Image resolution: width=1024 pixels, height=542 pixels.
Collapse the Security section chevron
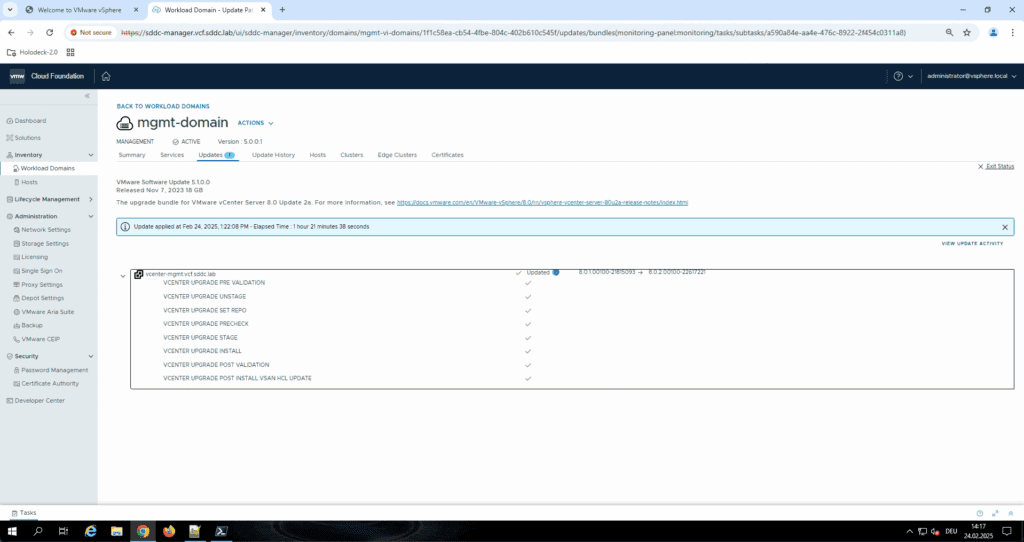[x=91, y=357]
